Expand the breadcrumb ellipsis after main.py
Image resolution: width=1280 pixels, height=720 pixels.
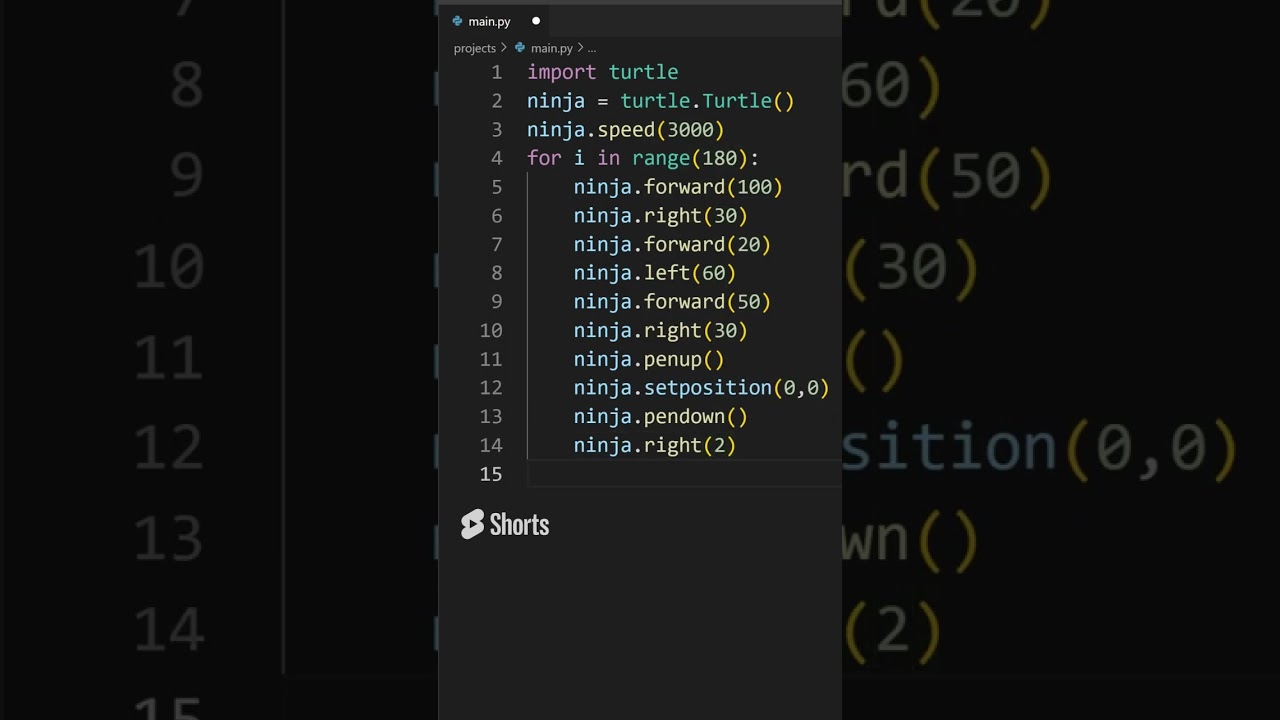click(x=592, y=48)
